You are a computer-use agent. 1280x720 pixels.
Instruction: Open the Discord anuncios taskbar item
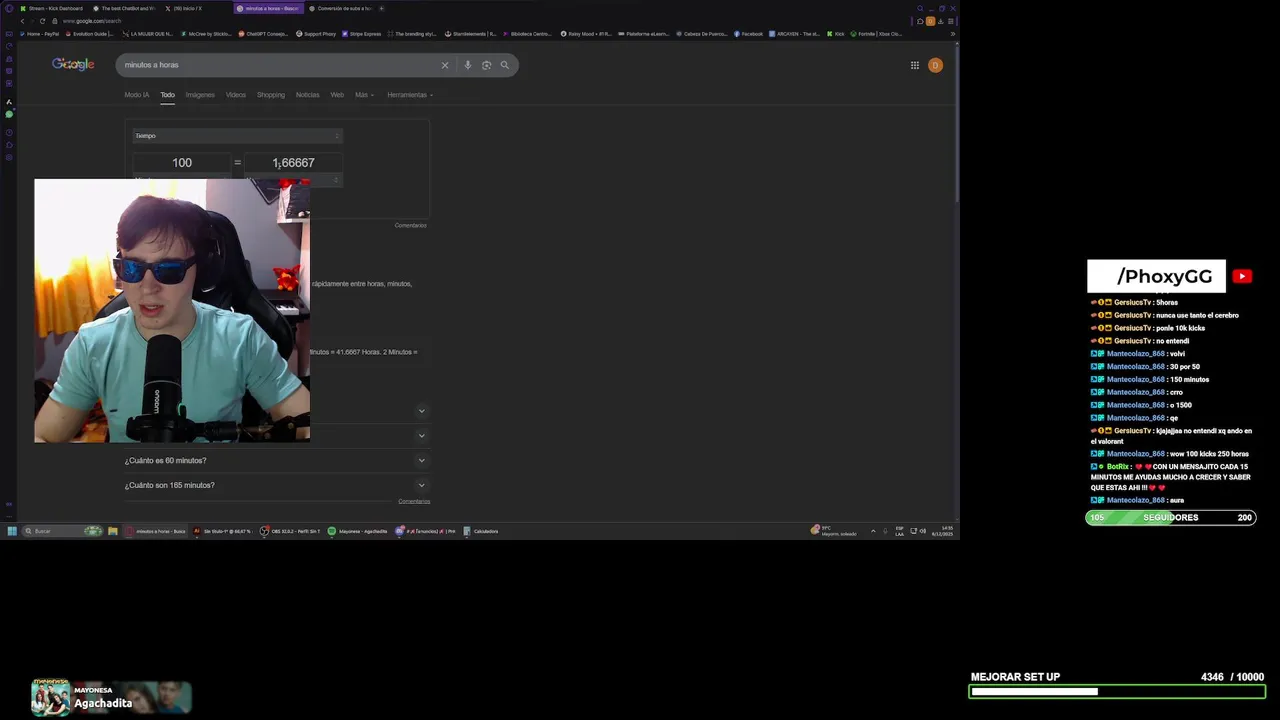(425, 531)
